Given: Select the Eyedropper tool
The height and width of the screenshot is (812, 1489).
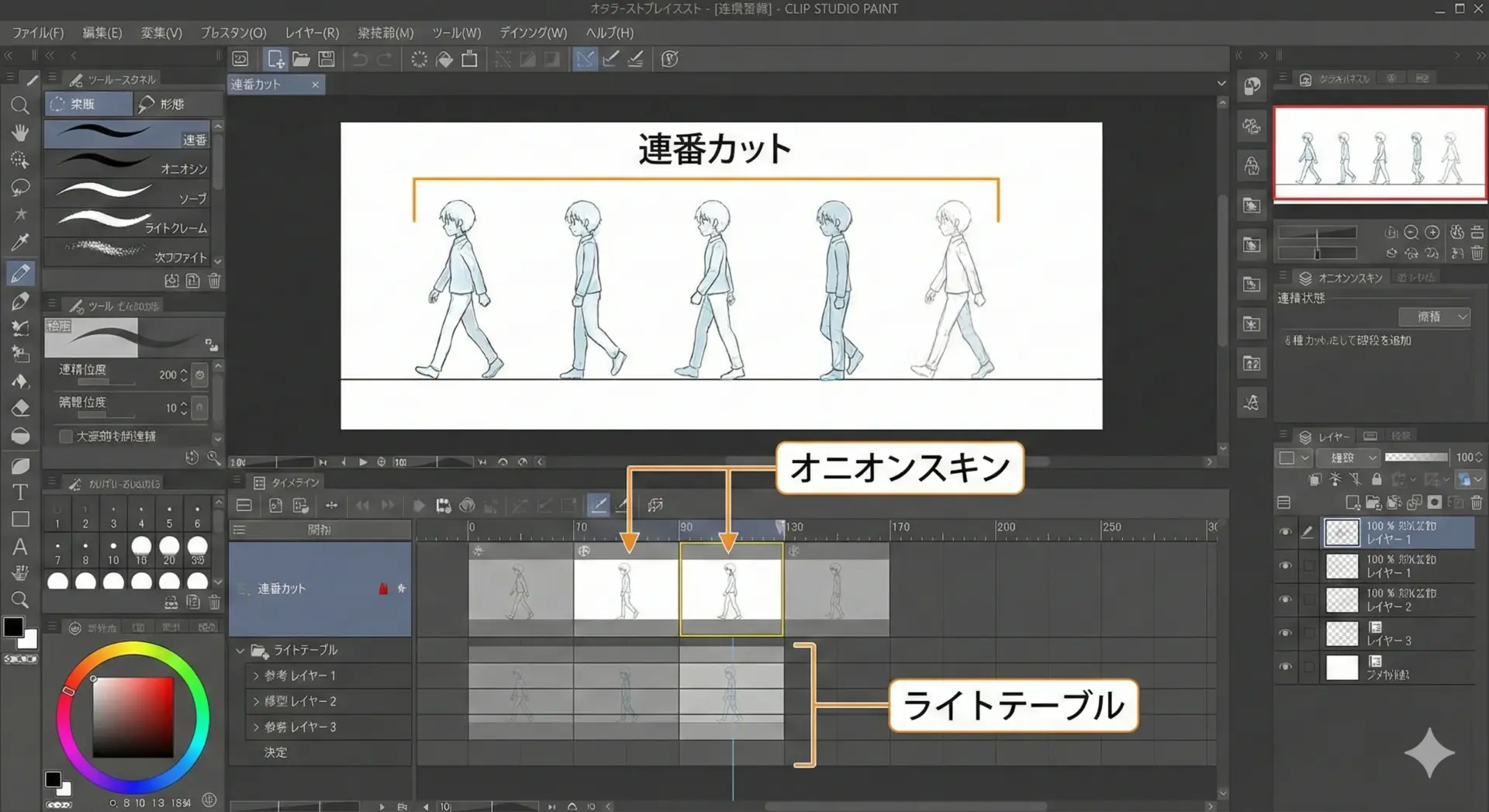Looking at the screenshot, I should pyautogui.click(x=20, y=242).
